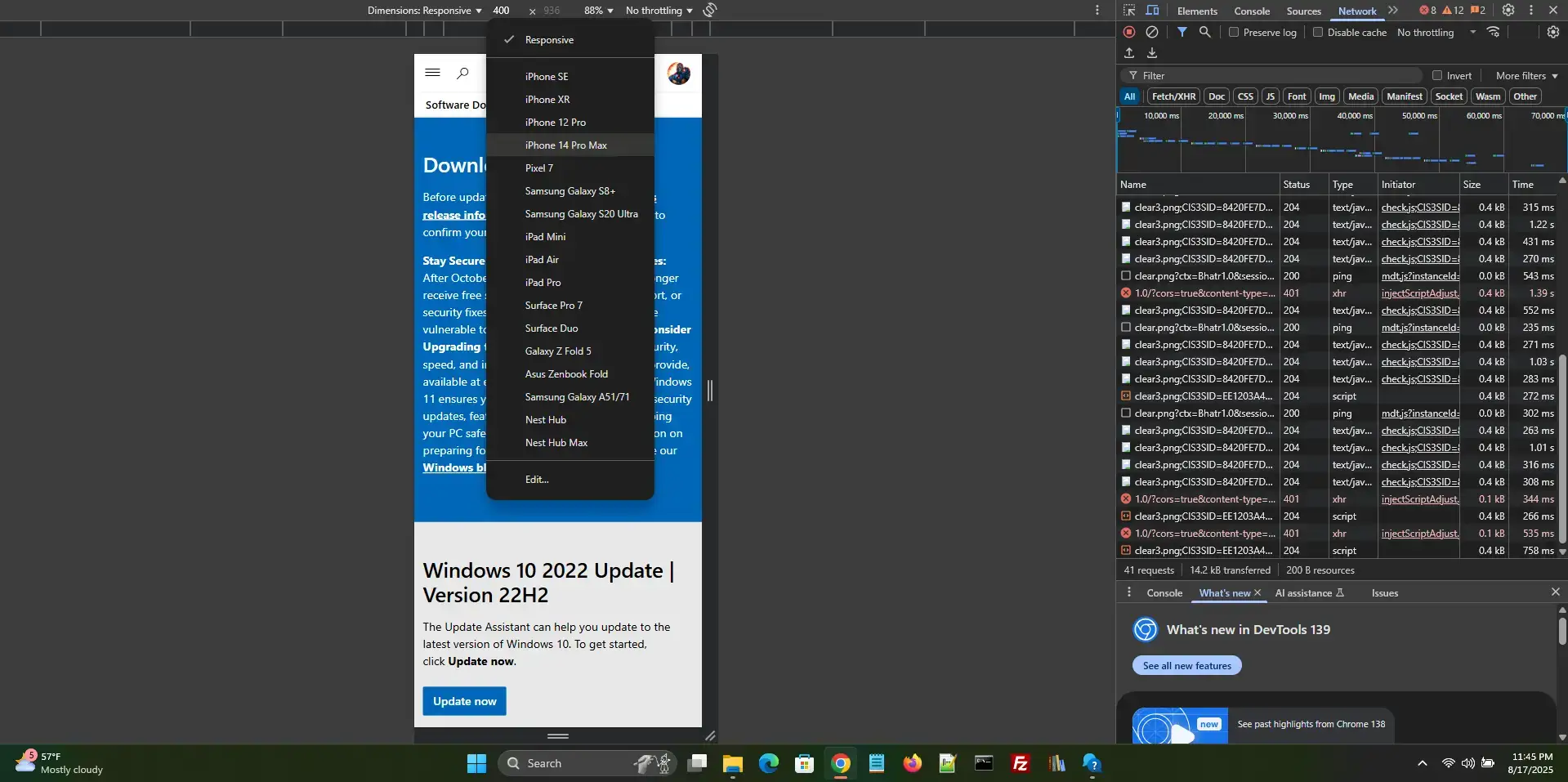Click the network filter funnel icon
The width and height of the screenshot is (1568, 782).
click(1182, 32)
